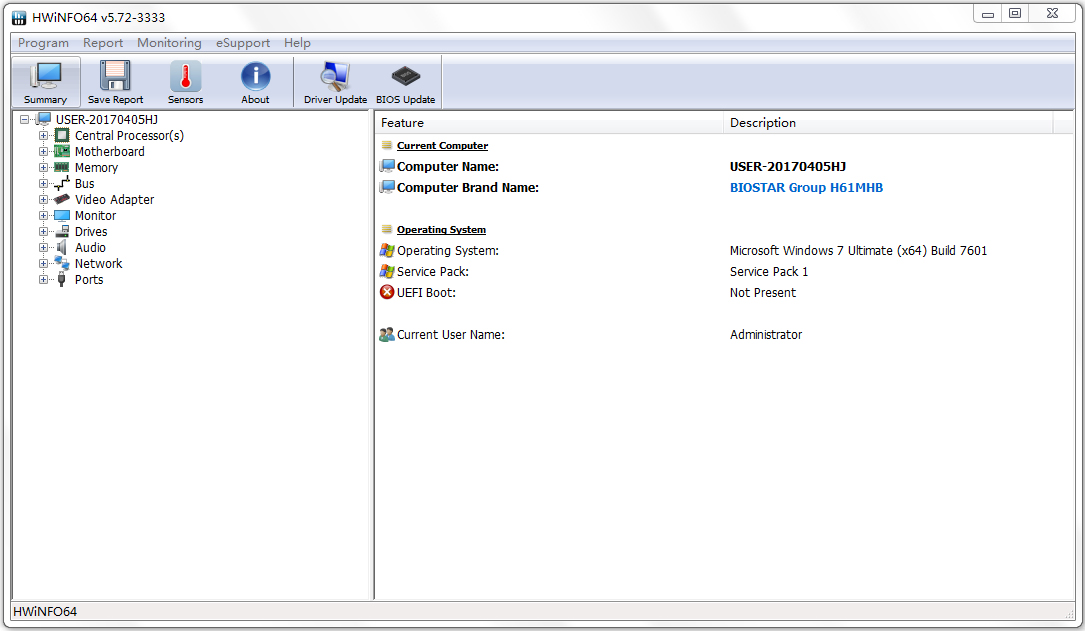Expand the Drives tree node
The image size is (1085, 631).
pos(43,231)
